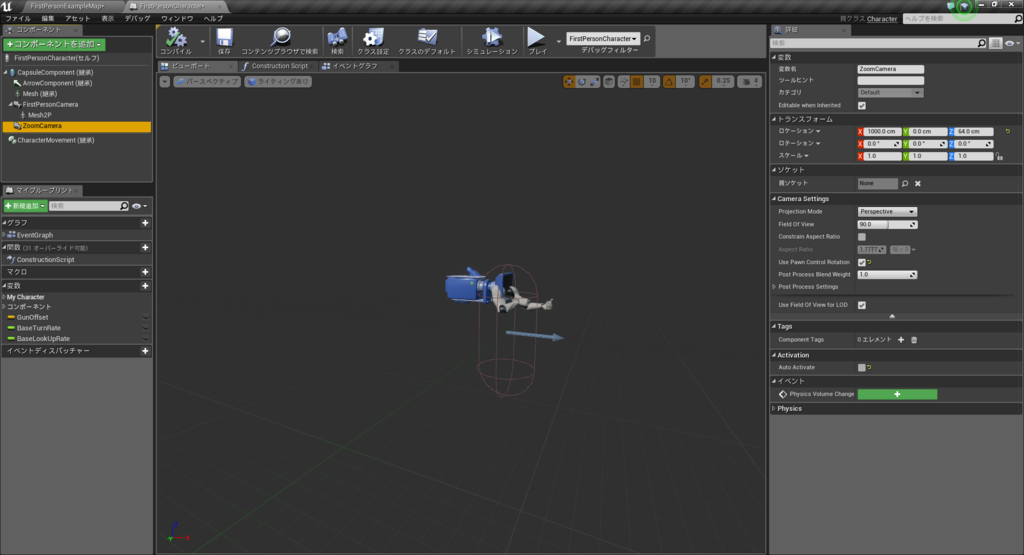This screenshot has height=555, width=1024.
Task: Click Details panel search field
Action: coord(878,43)
